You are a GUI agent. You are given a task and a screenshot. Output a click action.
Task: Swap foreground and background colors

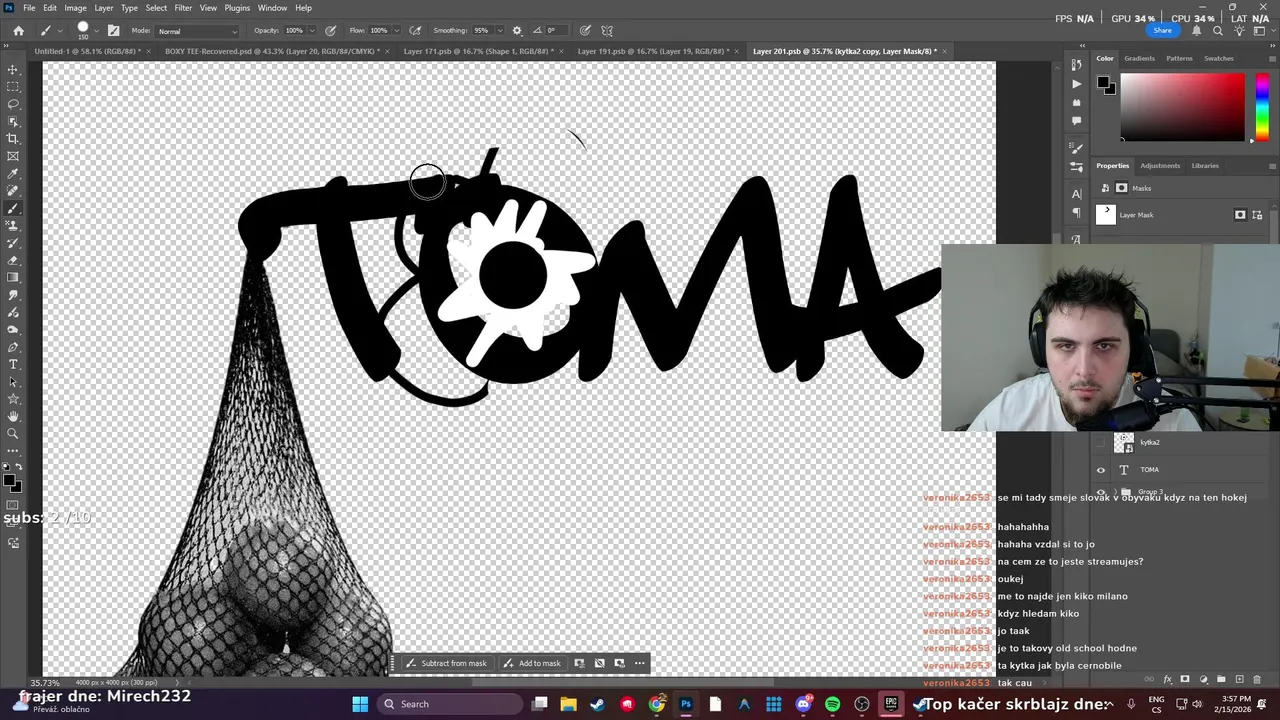pos(18,468)
